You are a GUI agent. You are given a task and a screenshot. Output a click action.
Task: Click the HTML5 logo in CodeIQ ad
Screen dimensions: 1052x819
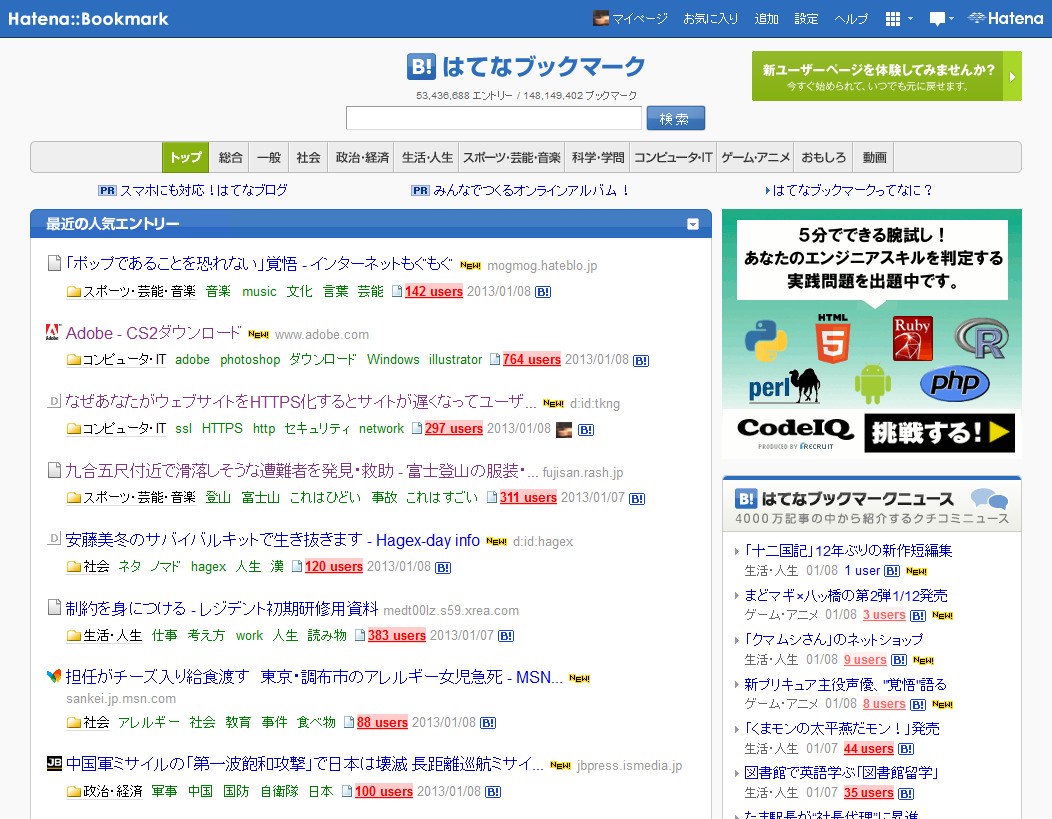pos(833,339)
